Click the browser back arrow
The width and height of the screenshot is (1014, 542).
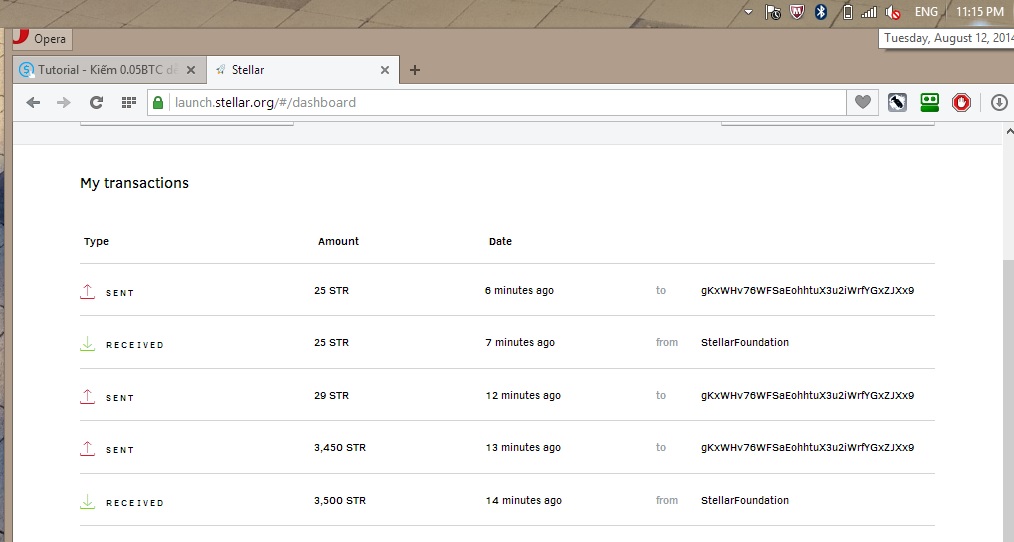(x=33, y=102)
